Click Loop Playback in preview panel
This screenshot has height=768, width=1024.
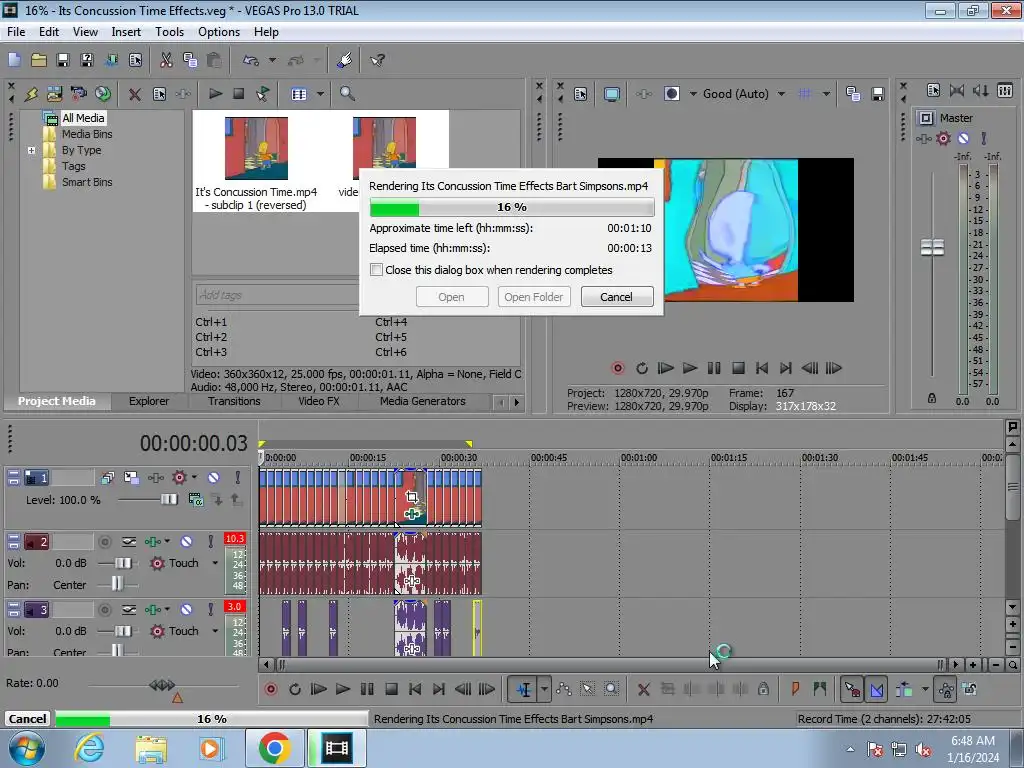click(x=642, y=368)
